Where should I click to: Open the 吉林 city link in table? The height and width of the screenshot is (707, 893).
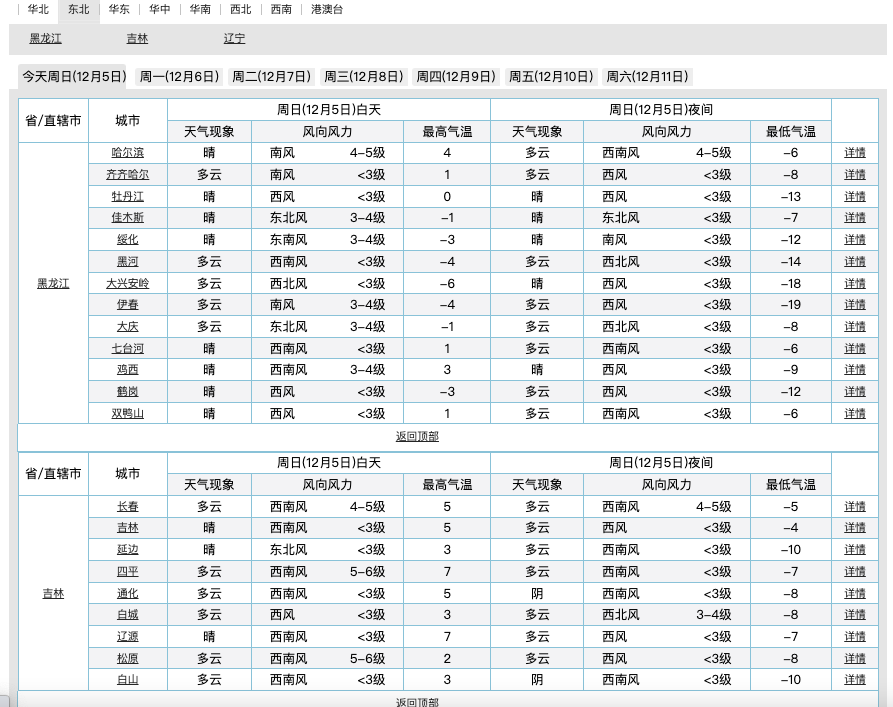click(128, 528)
